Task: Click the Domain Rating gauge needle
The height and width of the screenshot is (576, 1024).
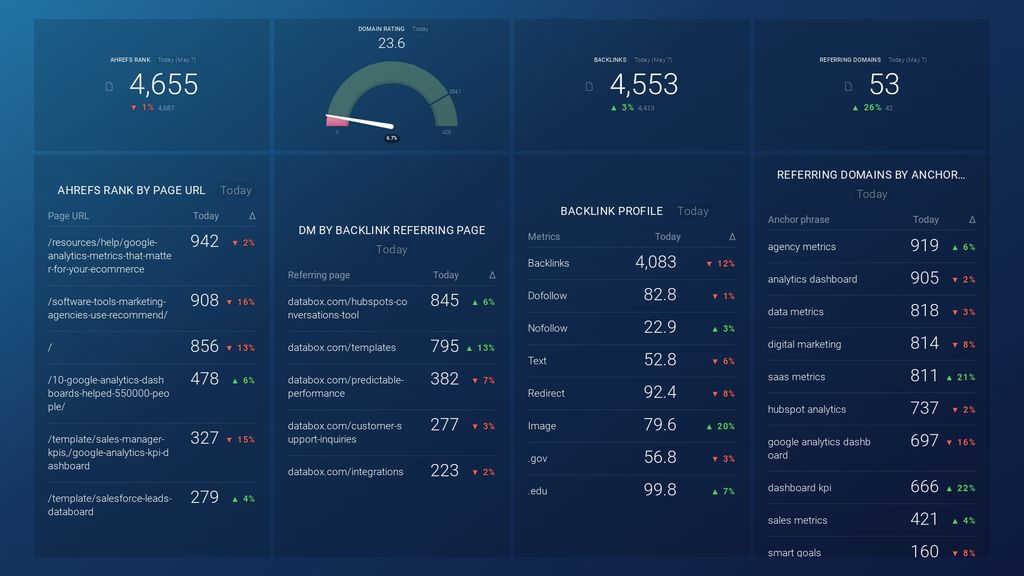Action: 359,121
